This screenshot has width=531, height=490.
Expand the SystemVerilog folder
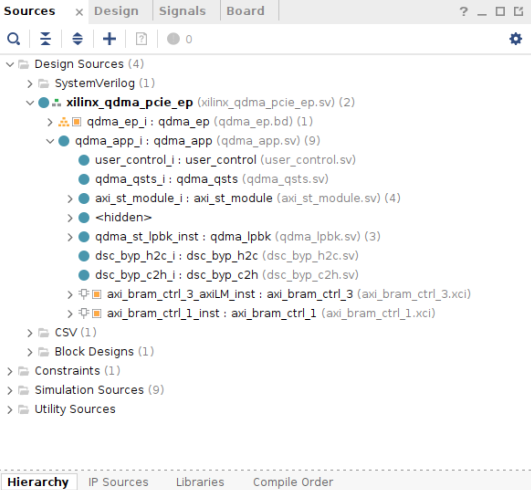point(30,83)
